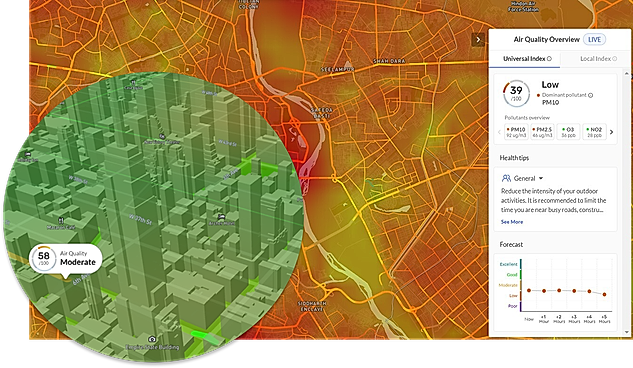Select the NO2 pollutant chip
The width and height of the screenshot is (633, 368).
click(x=594, y=132)
